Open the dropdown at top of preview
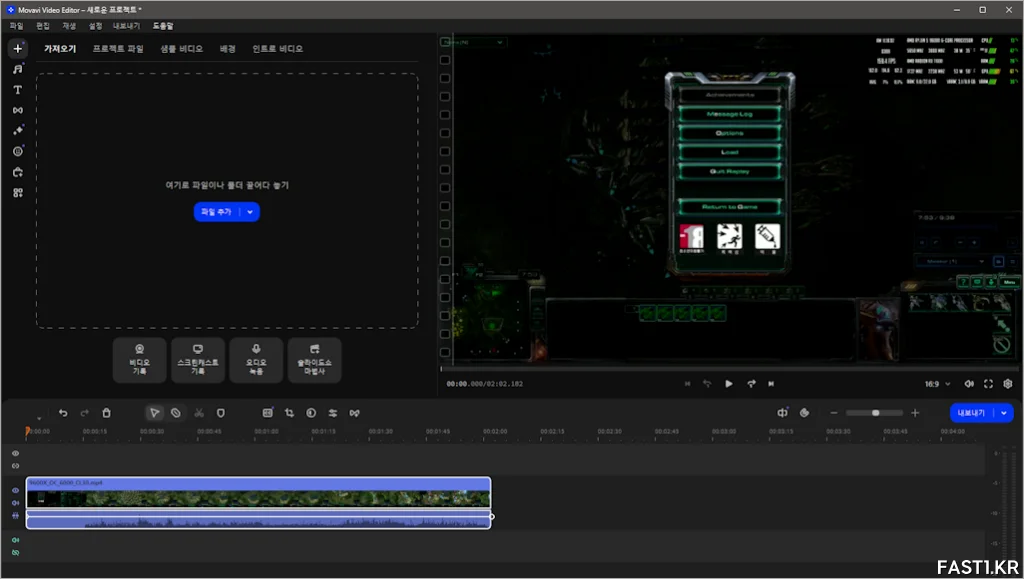The image size is (1024, 579). [x=473, y=42]
